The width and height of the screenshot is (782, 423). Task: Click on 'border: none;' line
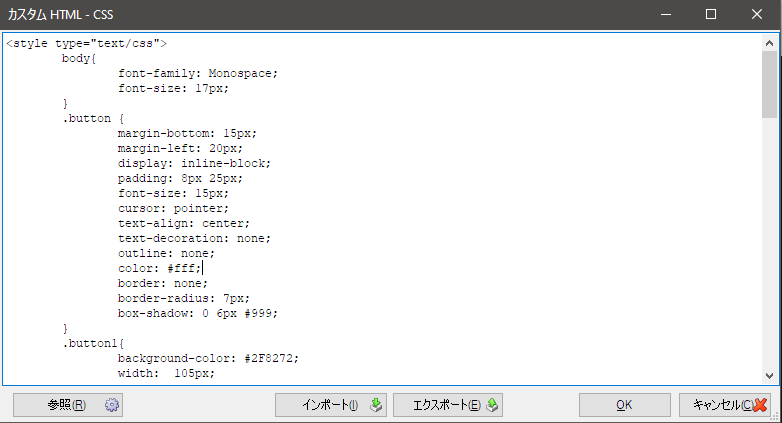[163, 283]
